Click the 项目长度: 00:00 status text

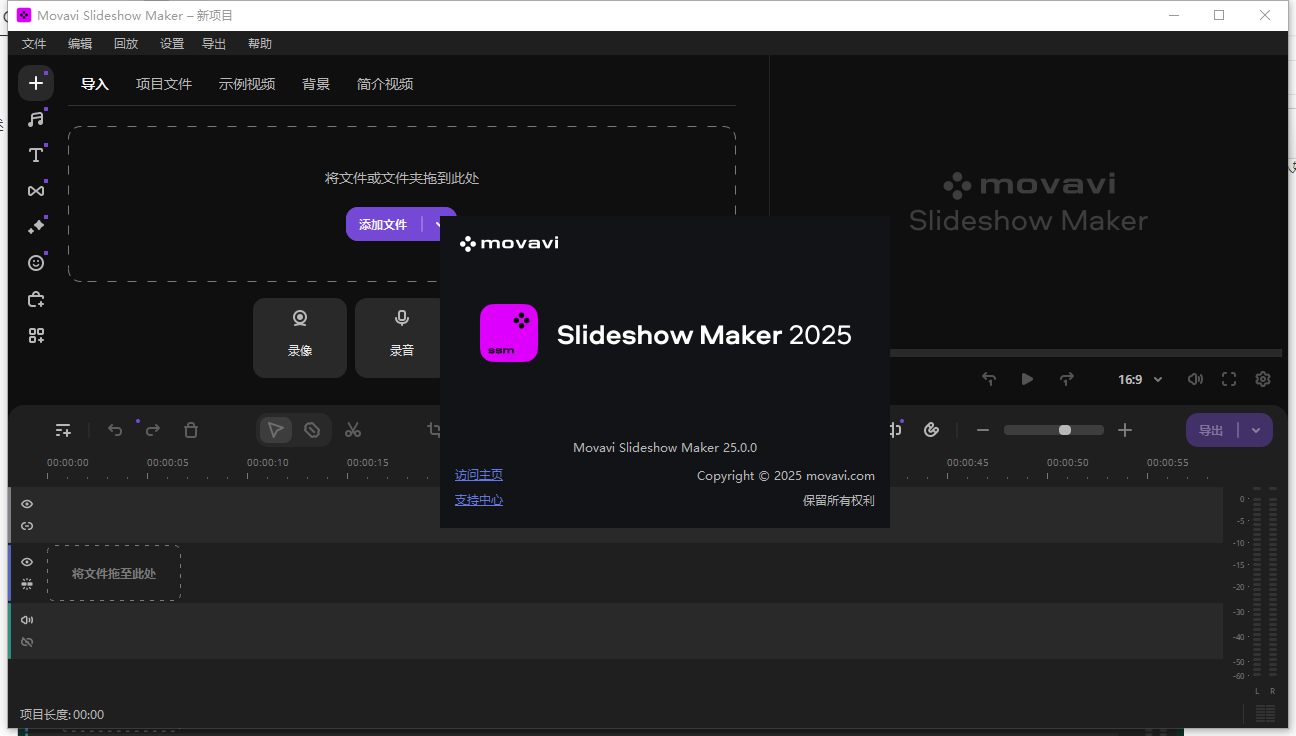[x=62, y=715]
